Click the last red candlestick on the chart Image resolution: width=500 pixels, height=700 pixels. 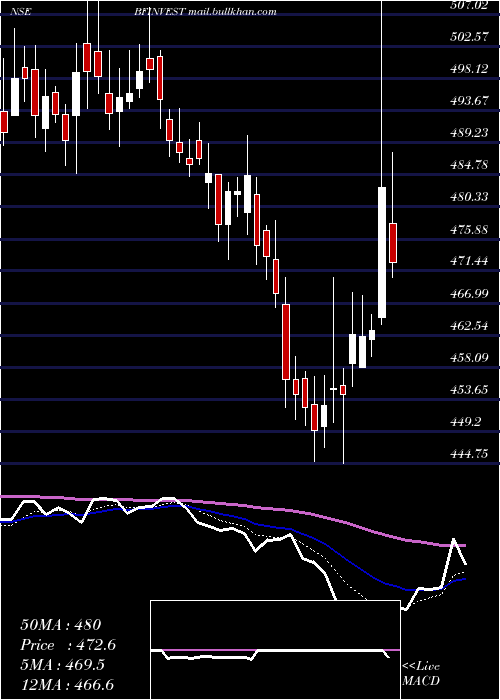click(x=393, y=243)
